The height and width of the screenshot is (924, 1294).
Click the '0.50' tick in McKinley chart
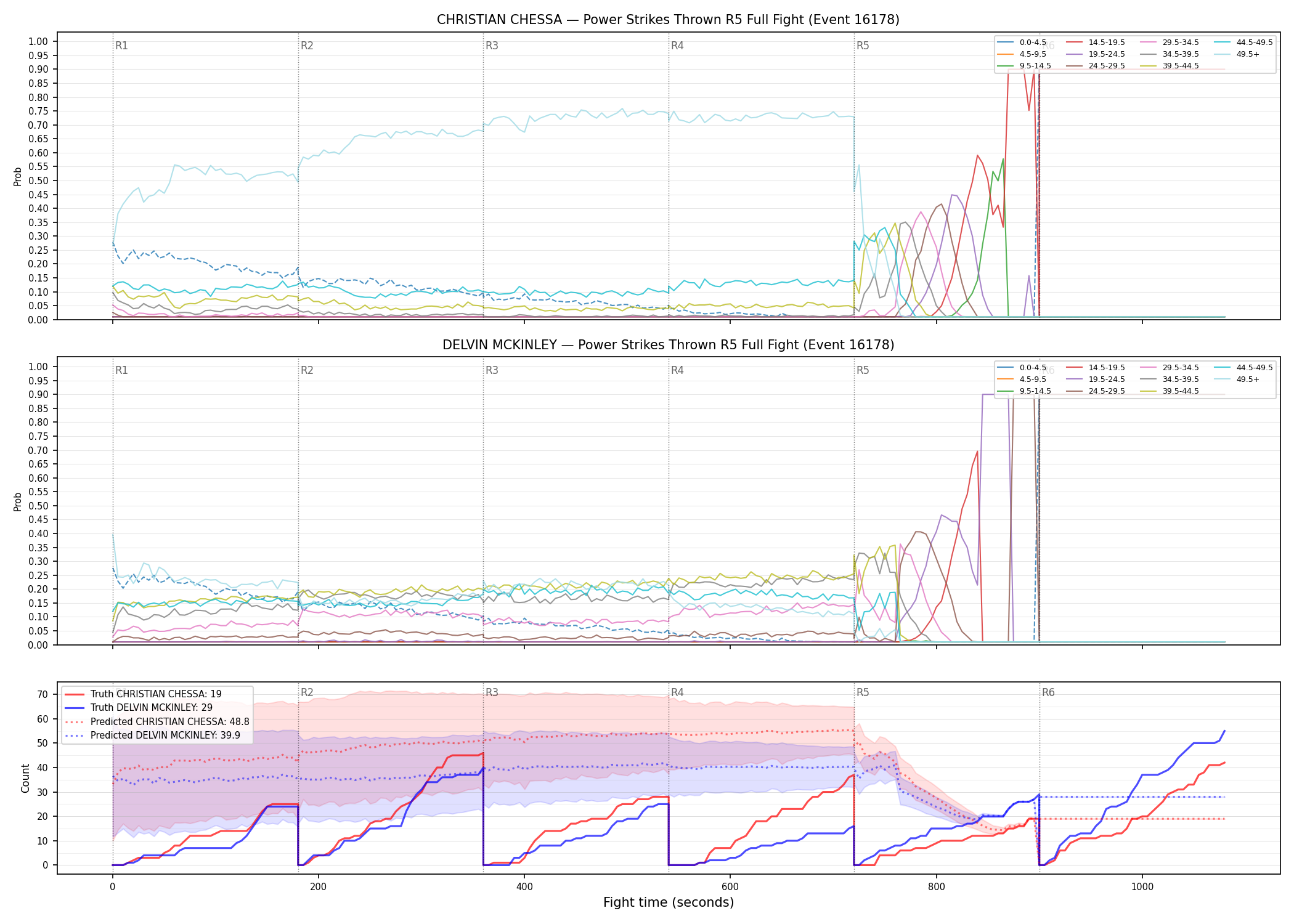38,506
